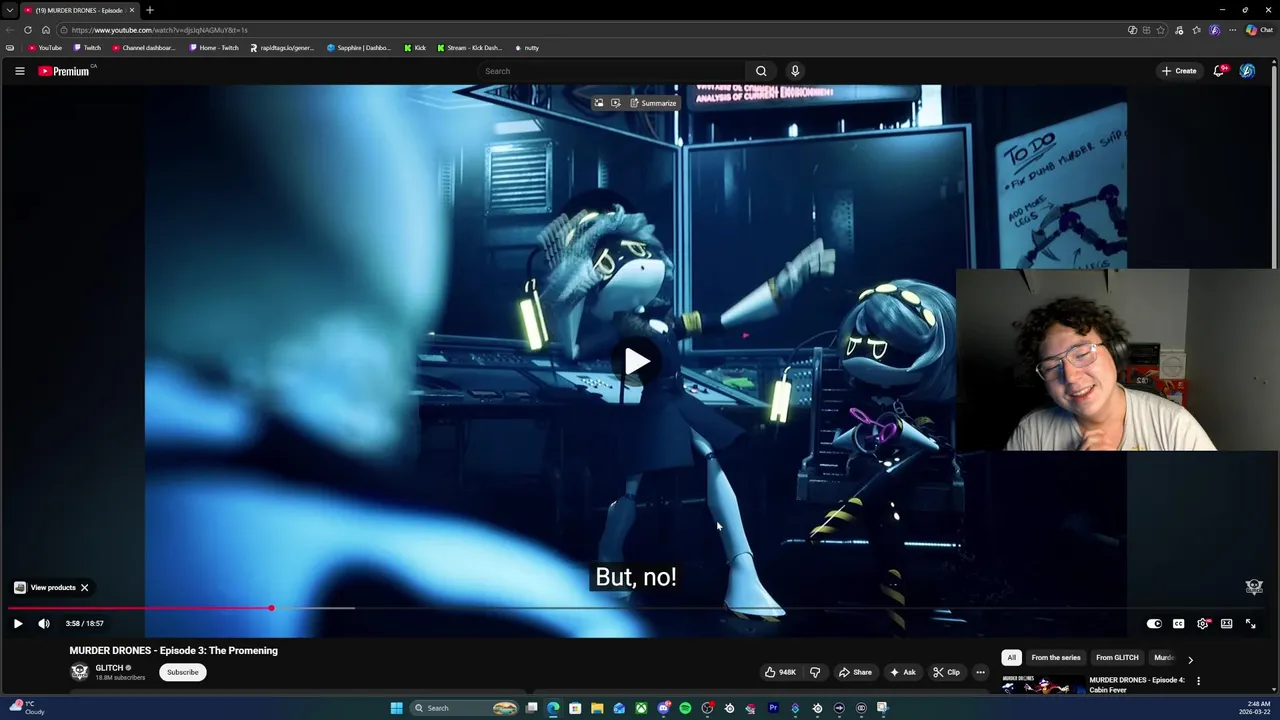The width and height of the screenshot is (1280, 720).
Task: Open Xbox app from taskbar
Action: click(641, 708)
